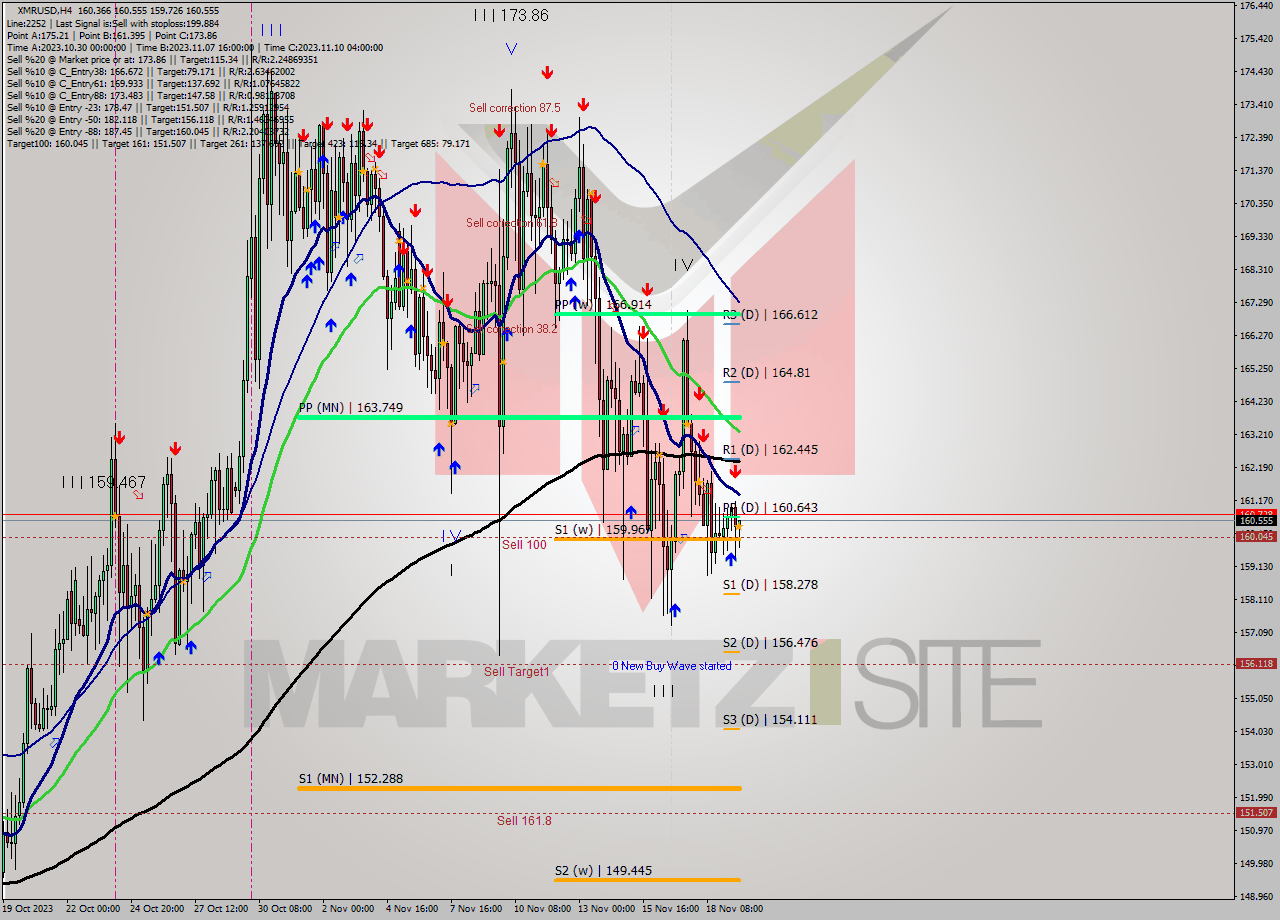Click the '7 Nov 16:00' time axis label
Viewport: 1280px width, 920px height.
[475, 909]
